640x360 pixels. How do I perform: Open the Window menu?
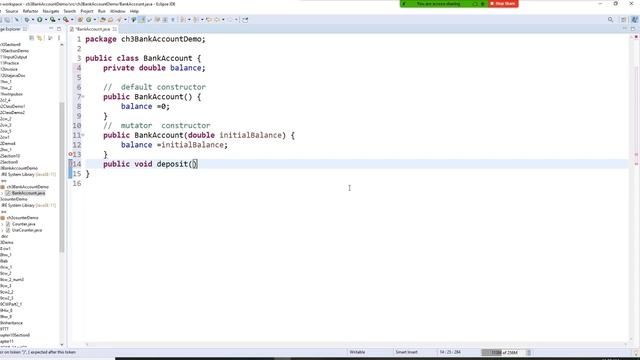click(x=118, y=11)
